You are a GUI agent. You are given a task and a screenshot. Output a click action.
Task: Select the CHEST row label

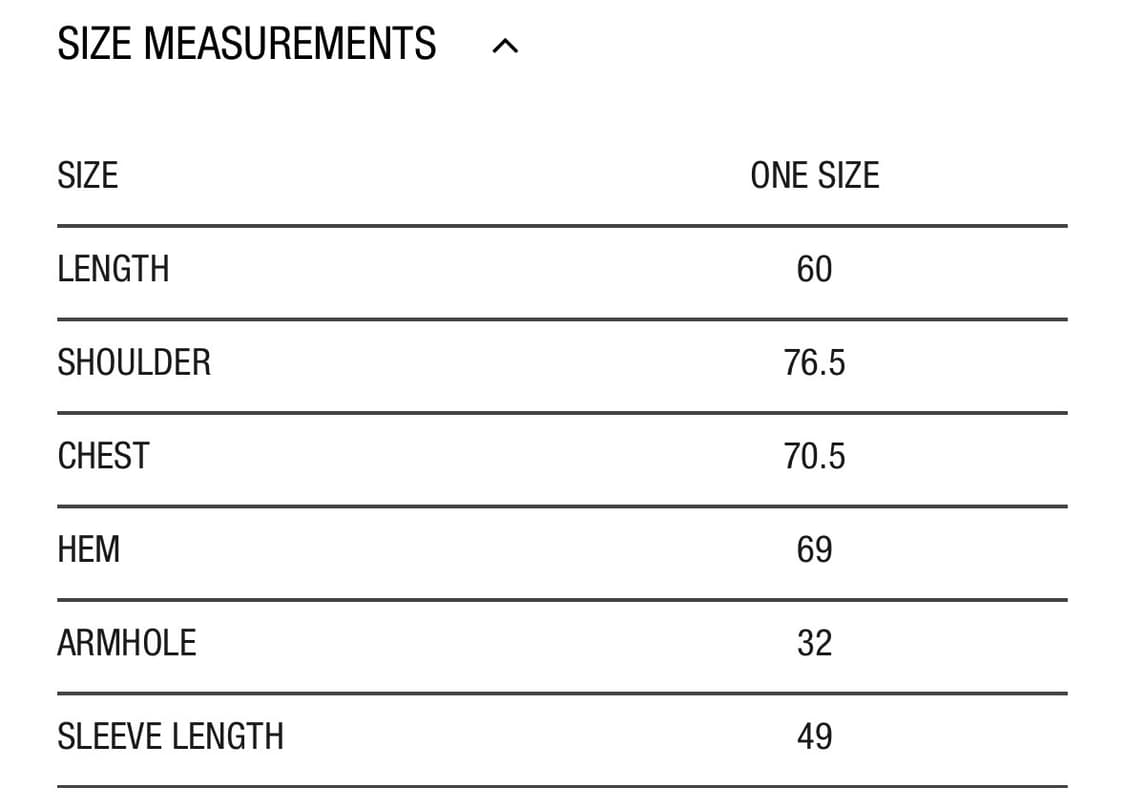tap(103, 456)
